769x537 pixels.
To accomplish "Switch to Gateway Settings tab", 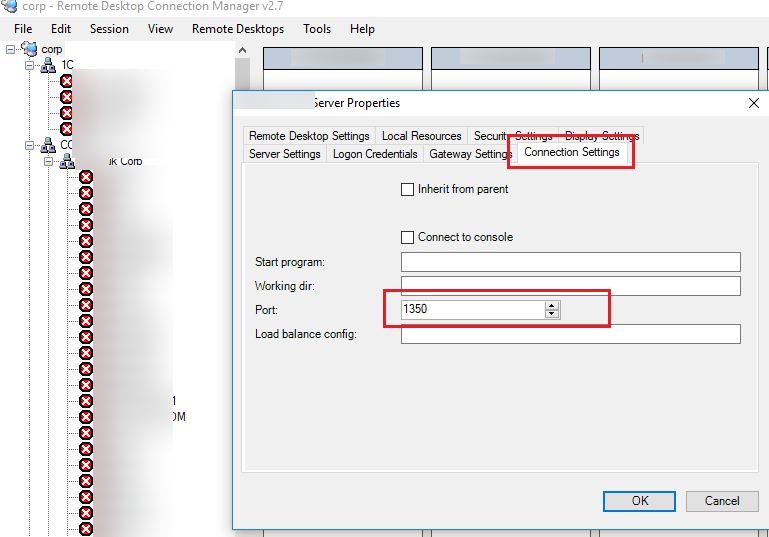I will [x=470, y=154].
